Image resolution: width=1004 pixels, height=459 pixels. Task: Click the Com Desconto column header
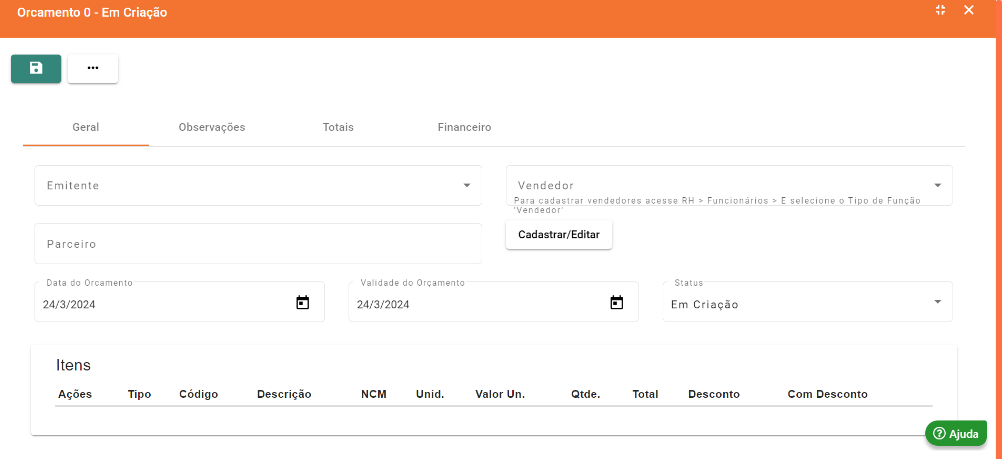coord(827,394)
